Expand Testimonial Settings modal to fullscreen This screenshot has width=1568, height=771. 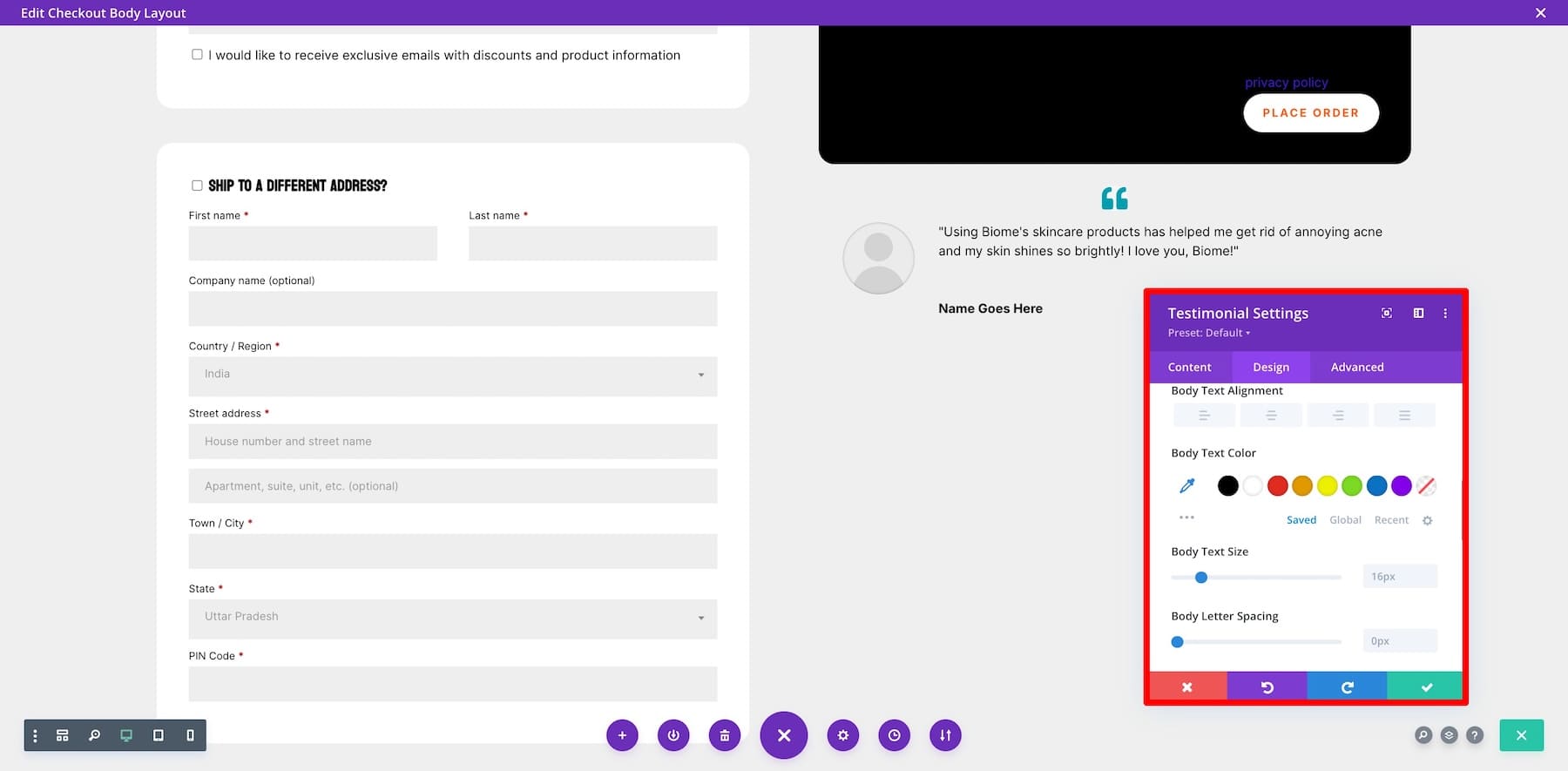pyautogui.click(x=1387, y=313)
